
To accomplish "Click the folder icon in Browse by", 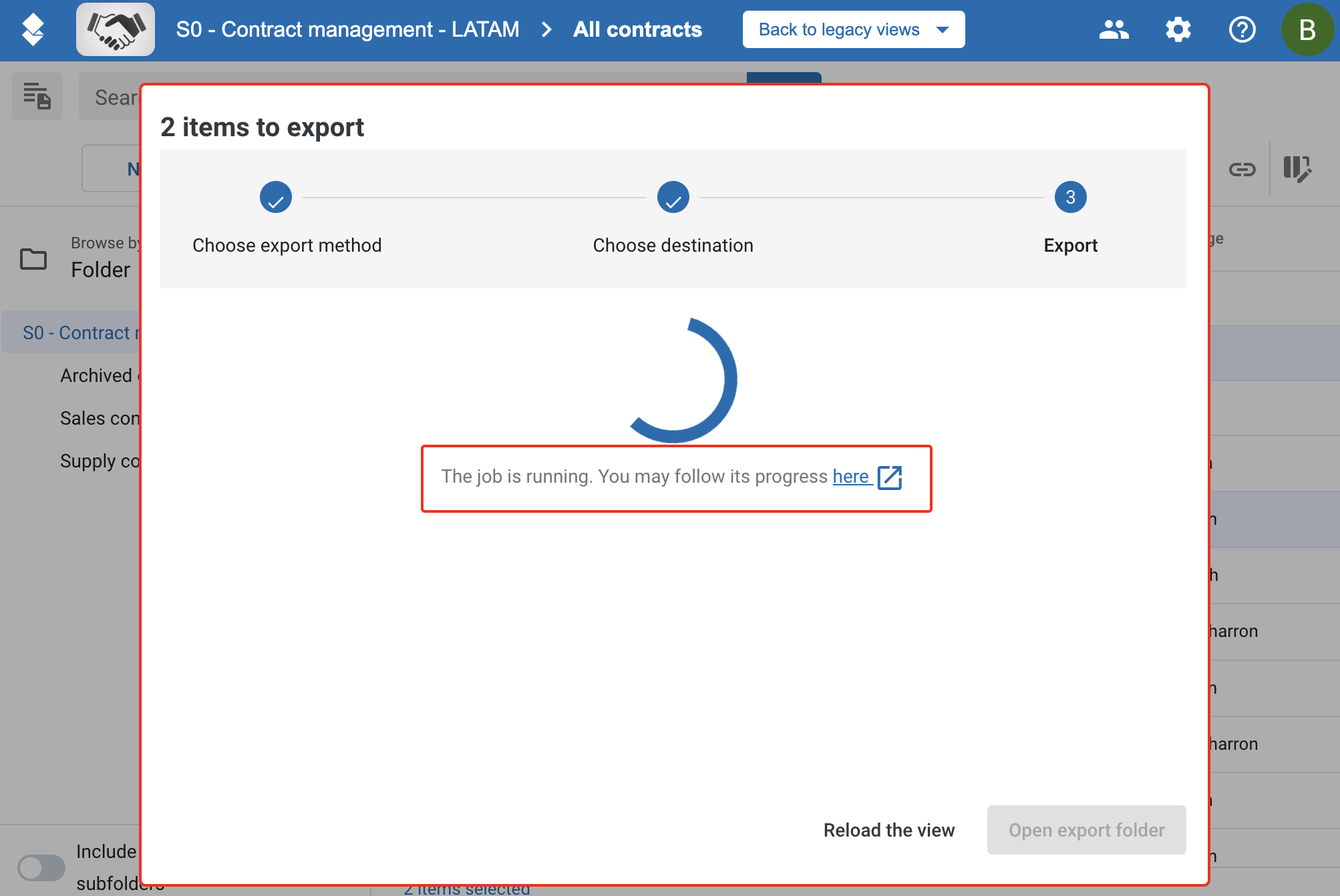I will [x=33, y=258].
